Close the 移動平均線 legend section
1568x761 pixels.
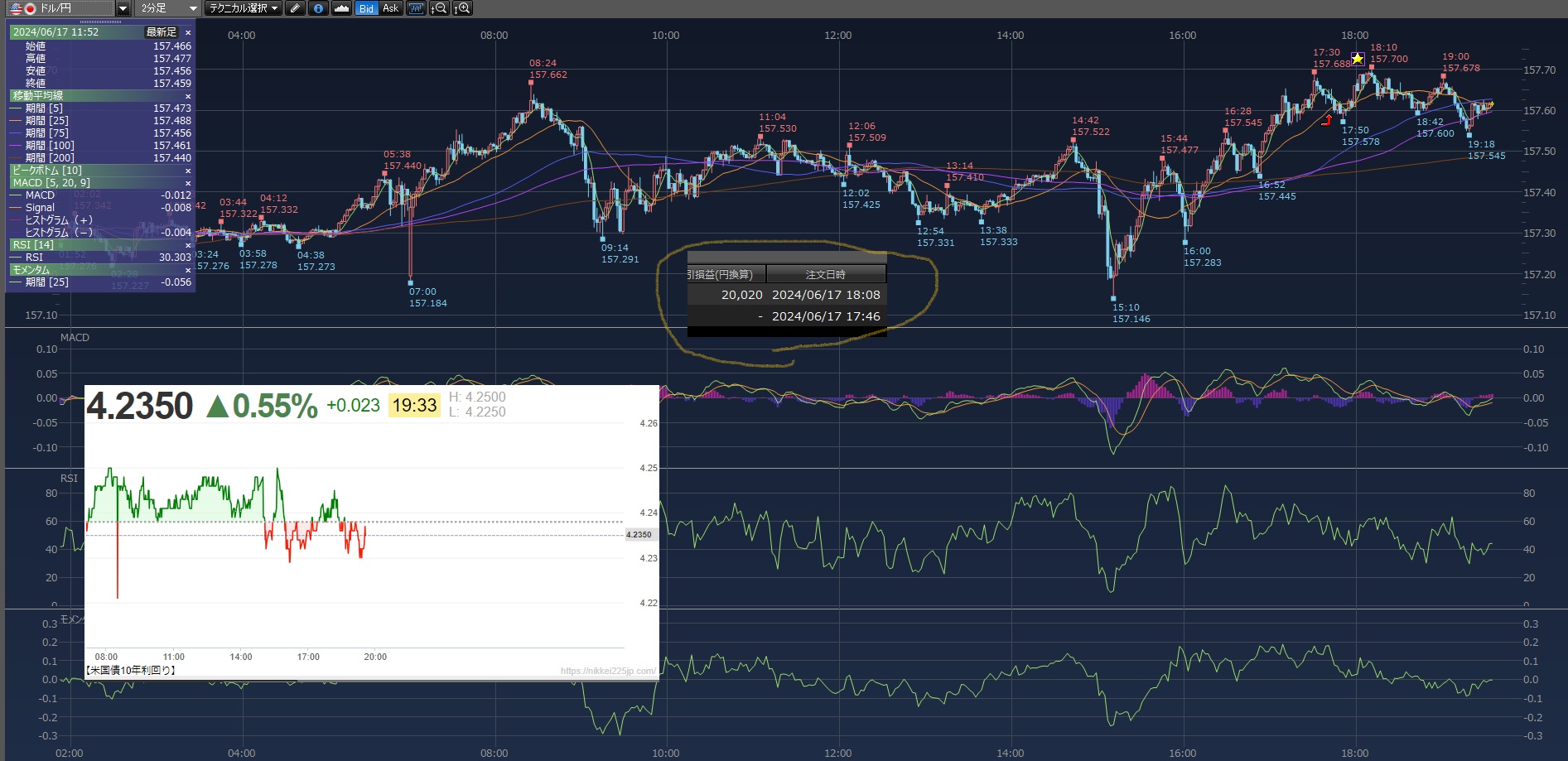(x=188, y=96)
